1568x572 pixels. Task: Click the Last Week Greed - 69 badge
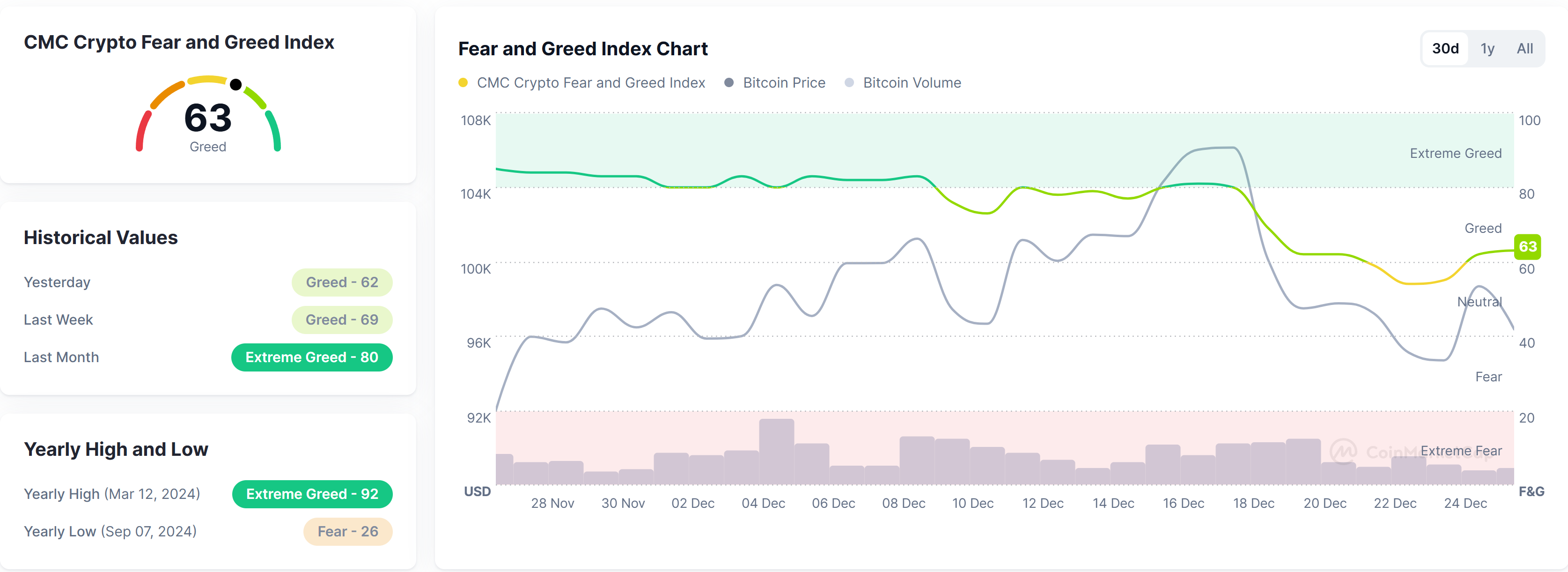coord(341,320)
